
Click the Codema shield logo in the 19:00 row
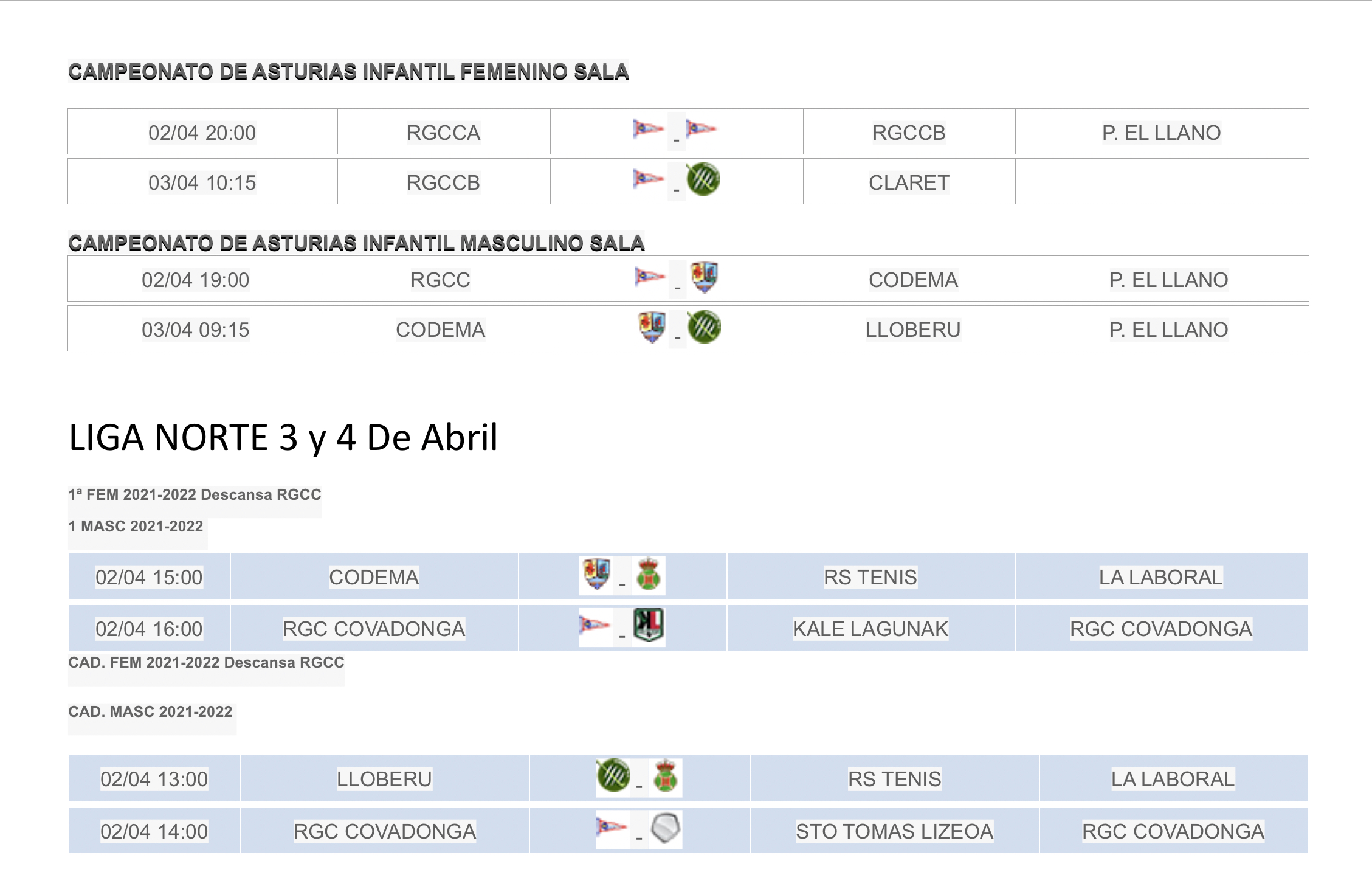(704, 277)
